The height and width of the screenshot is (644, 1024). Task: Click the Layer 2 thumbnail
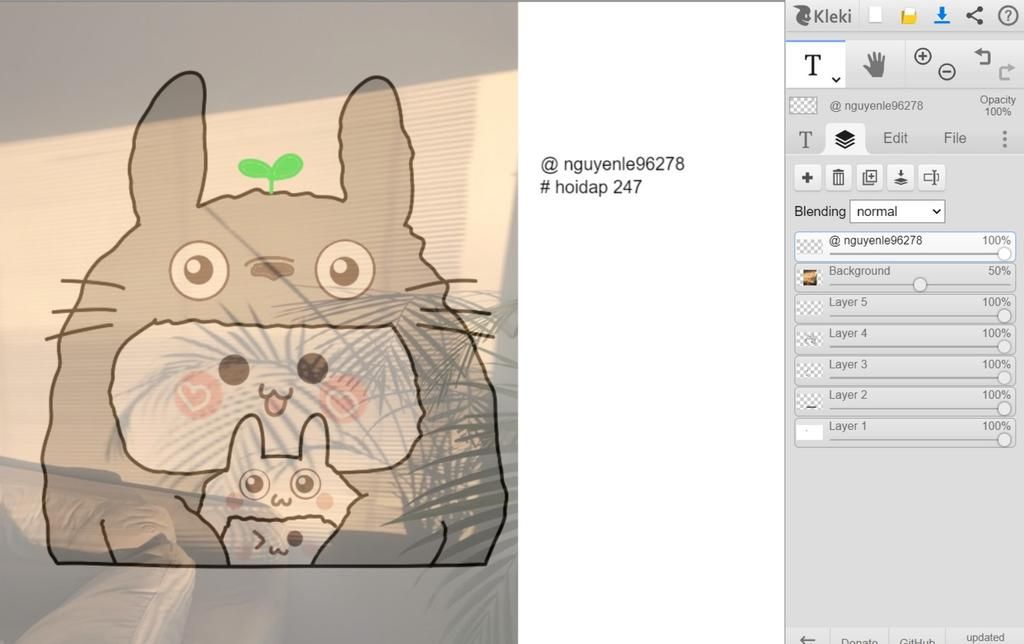(810, 401)
